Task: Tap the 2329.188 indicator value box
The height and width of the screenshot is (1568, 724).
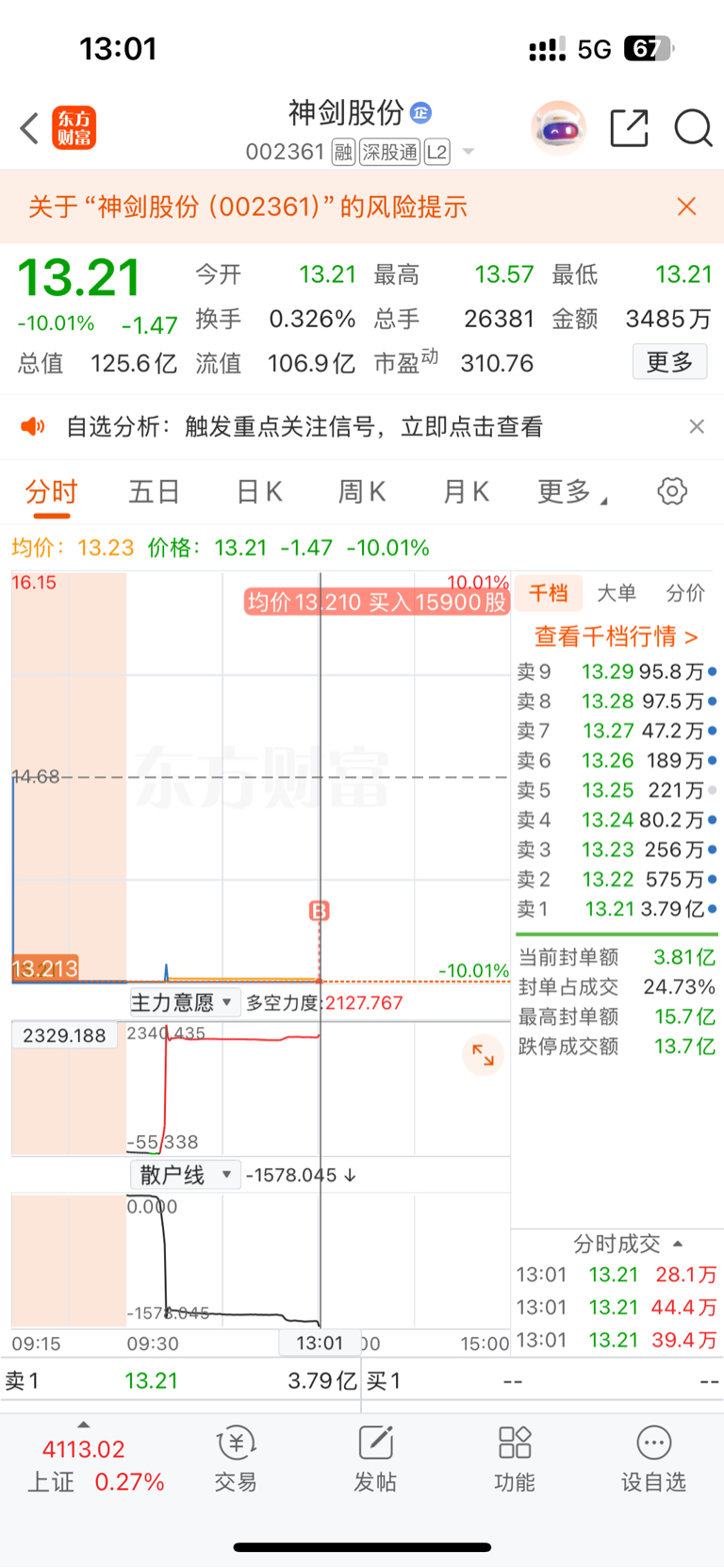Action: 65,1035
